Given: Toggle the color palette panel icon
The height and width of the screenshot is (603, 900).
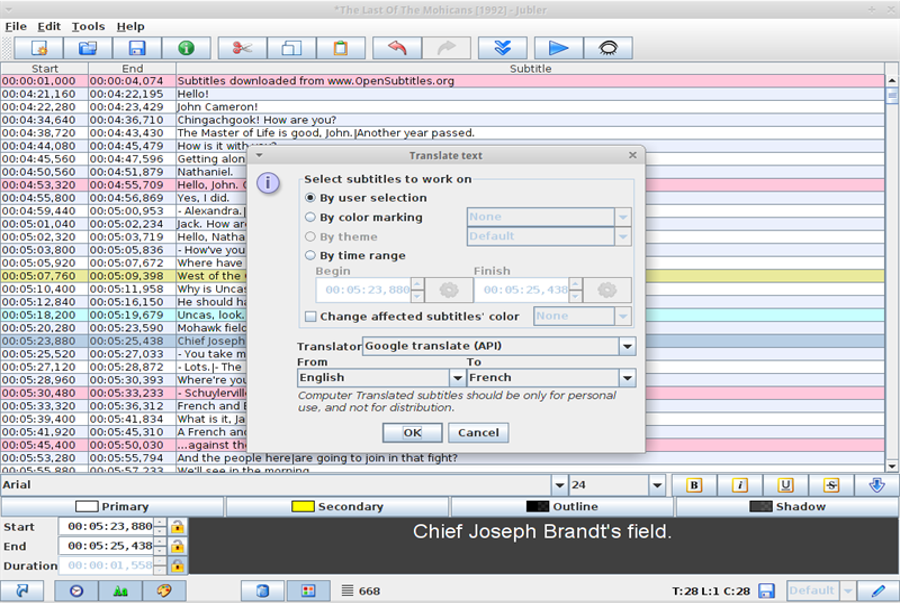Looking at the screenshot, I should click(164, 590).
